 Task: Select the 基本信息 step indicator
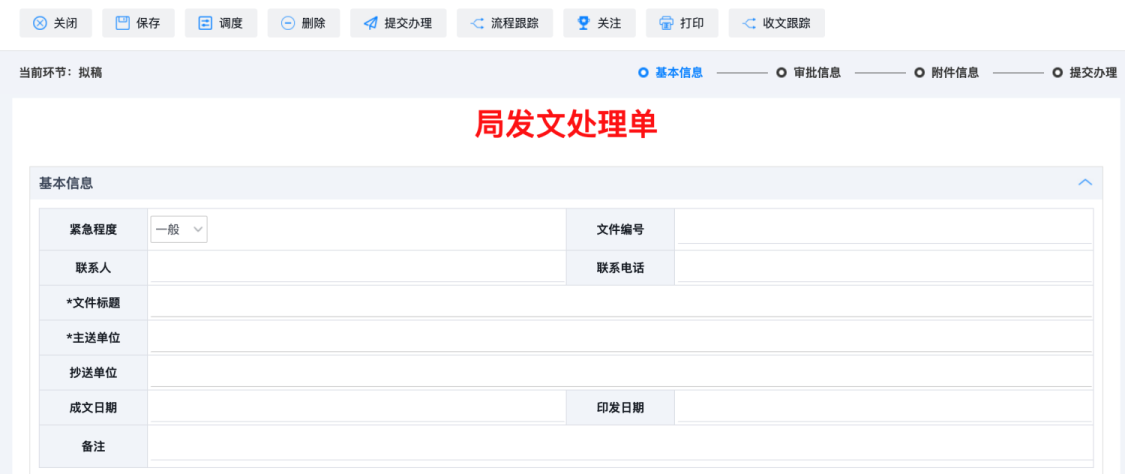pos(670,73)
